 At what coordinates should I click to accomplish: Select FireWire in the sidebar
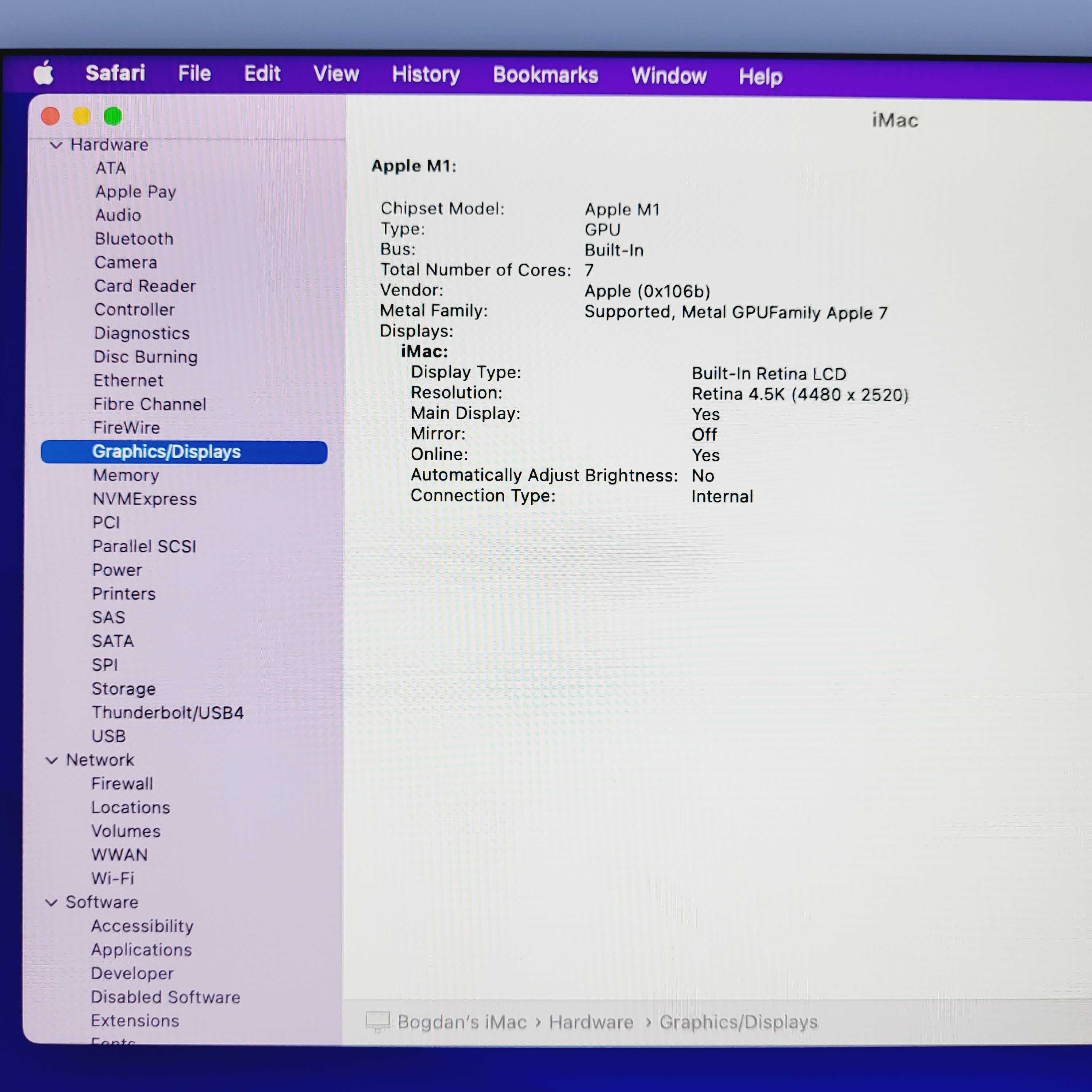click(x=127, y=428)
